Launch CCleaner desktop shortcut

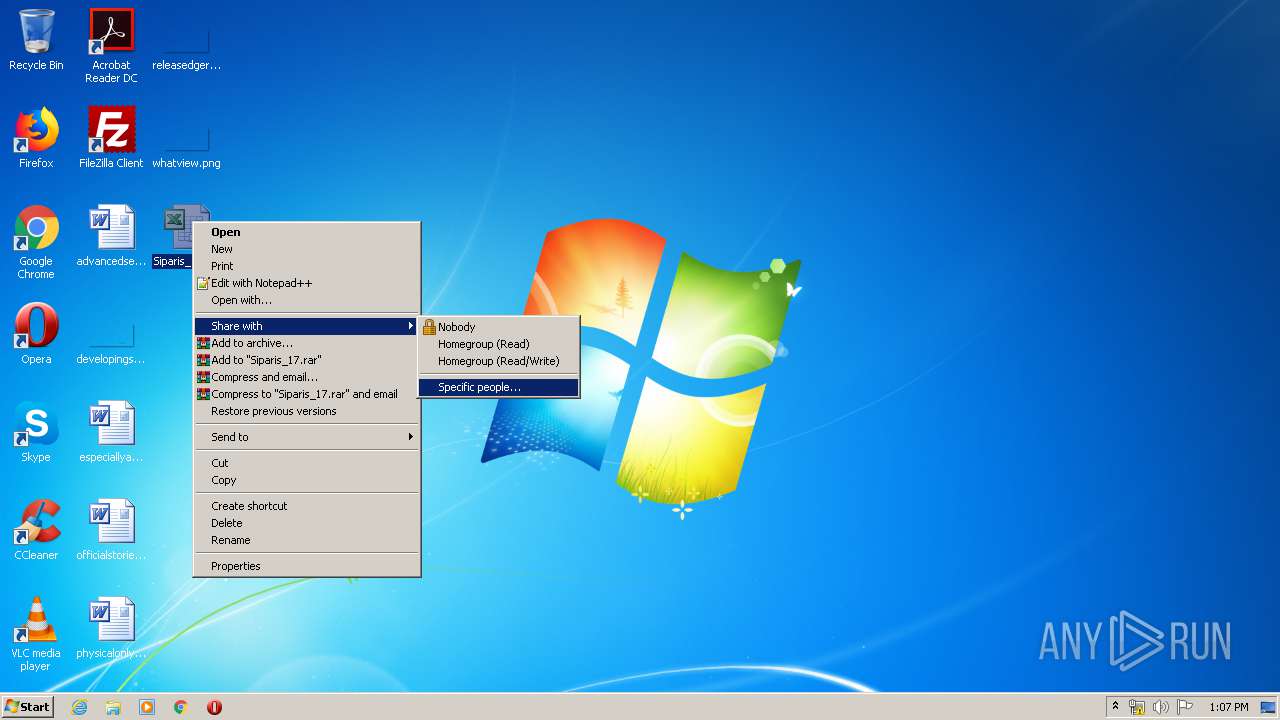(36, 530)
